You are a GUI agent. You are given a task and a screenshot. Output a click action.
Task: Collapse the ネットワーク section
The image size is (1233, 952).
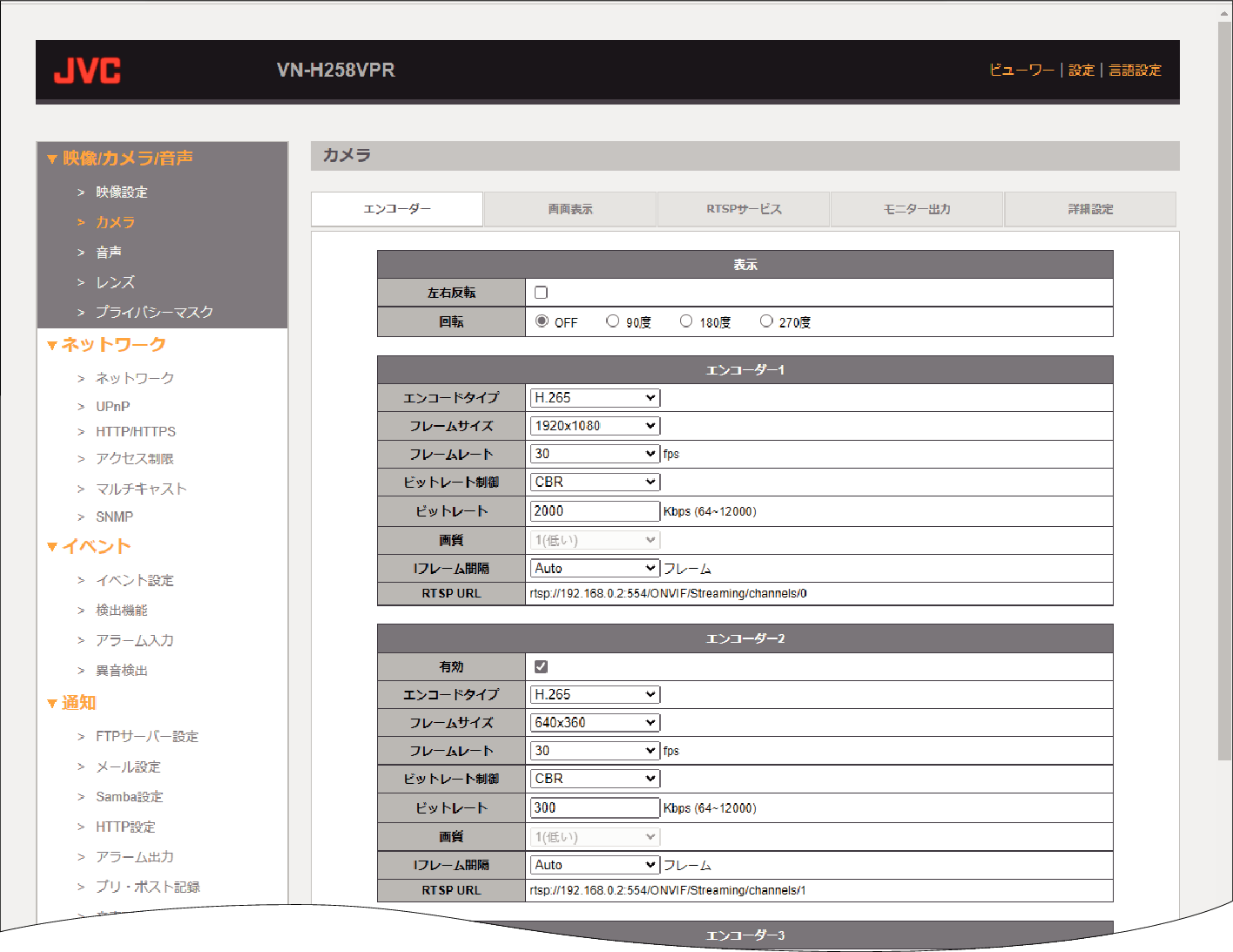point(106,345)
